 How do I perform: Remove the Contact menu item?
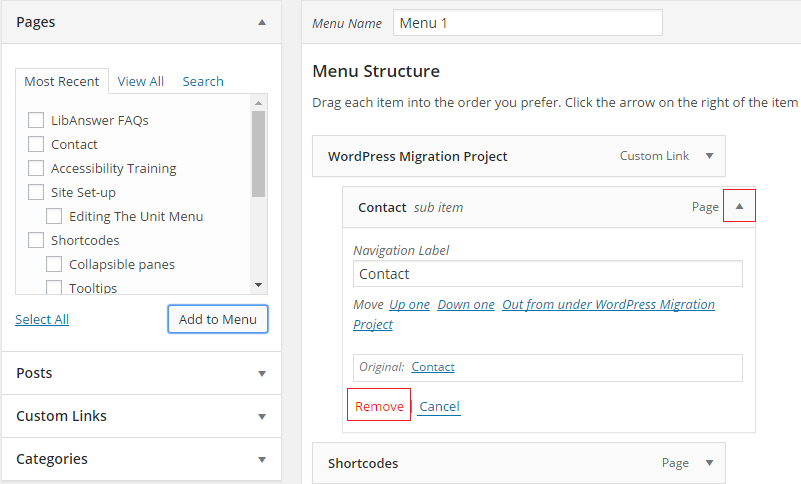coord(379,406)
